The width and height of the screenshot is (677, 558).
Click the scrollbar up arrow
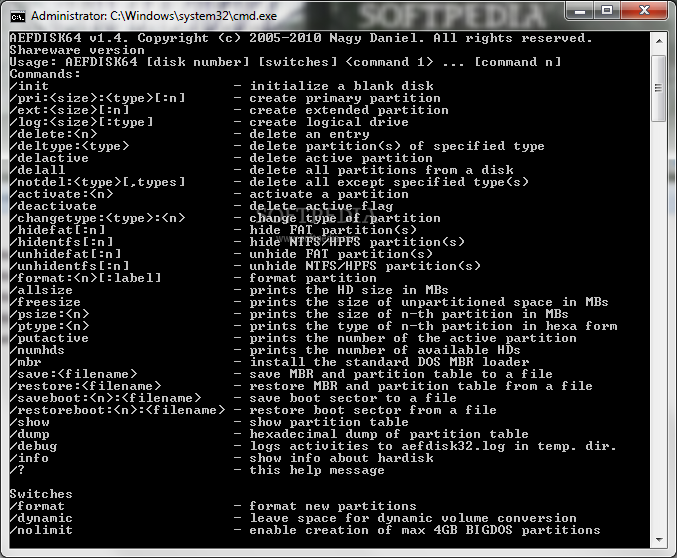pos(659,41)
